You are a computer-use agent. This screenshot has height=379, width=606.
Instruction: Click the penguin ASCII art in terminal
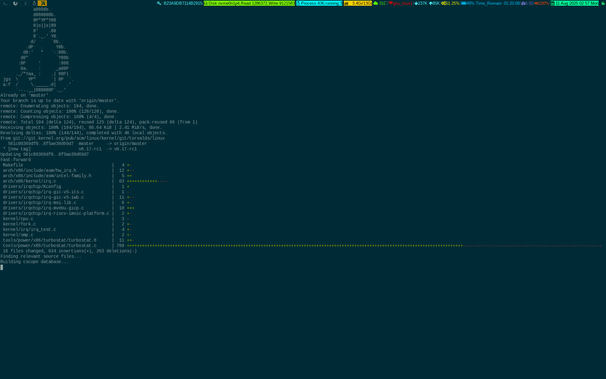coord(37,49)
